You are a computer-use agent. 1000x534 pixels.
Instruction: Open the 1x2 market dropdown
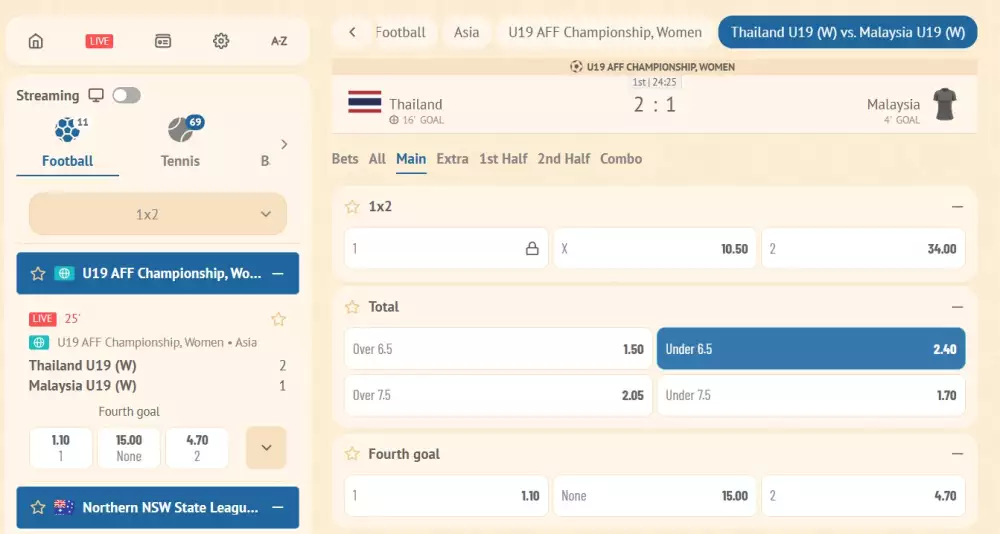158,214
